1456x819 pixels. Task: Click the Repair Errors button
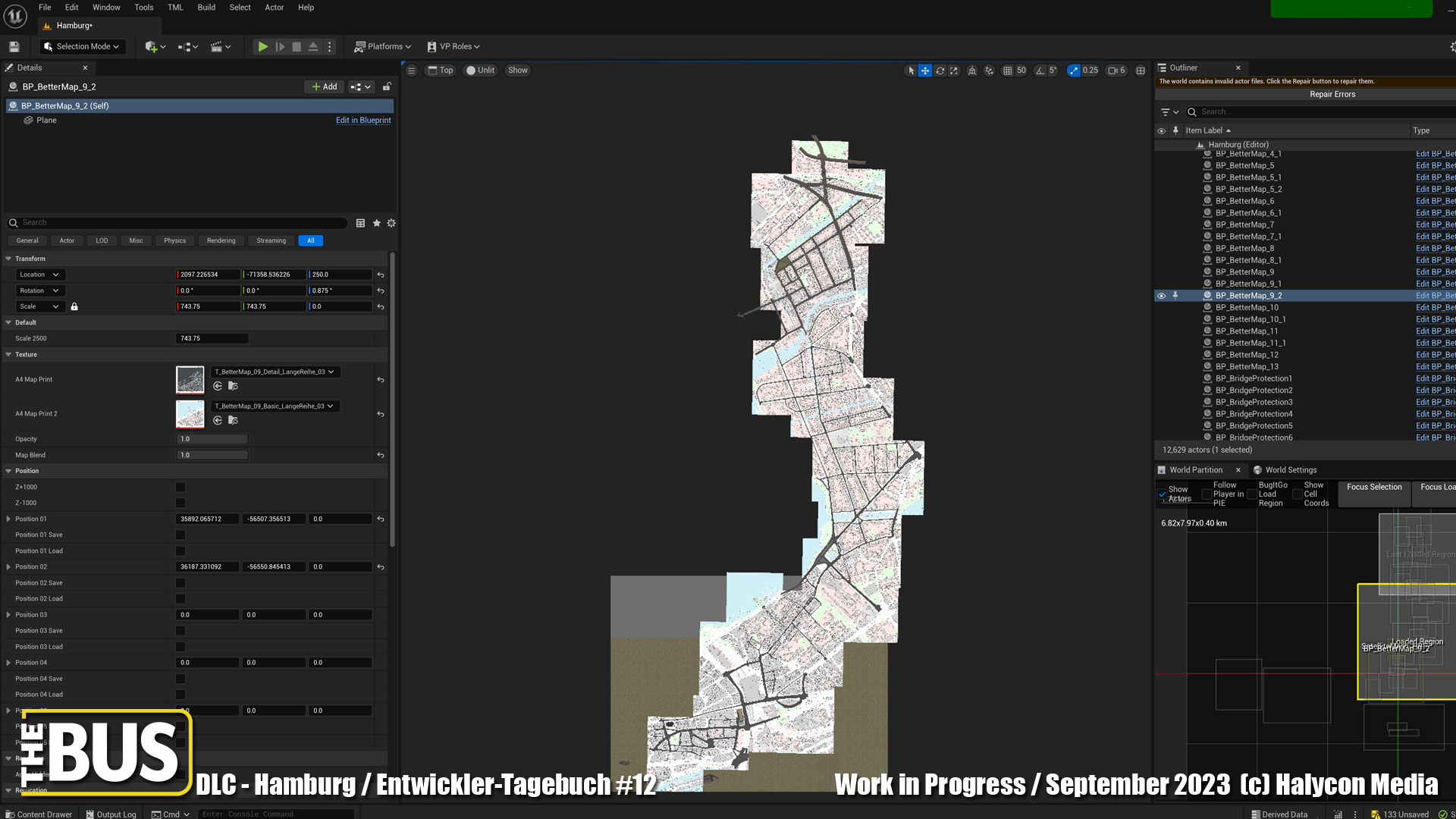tap(1332, 94)
